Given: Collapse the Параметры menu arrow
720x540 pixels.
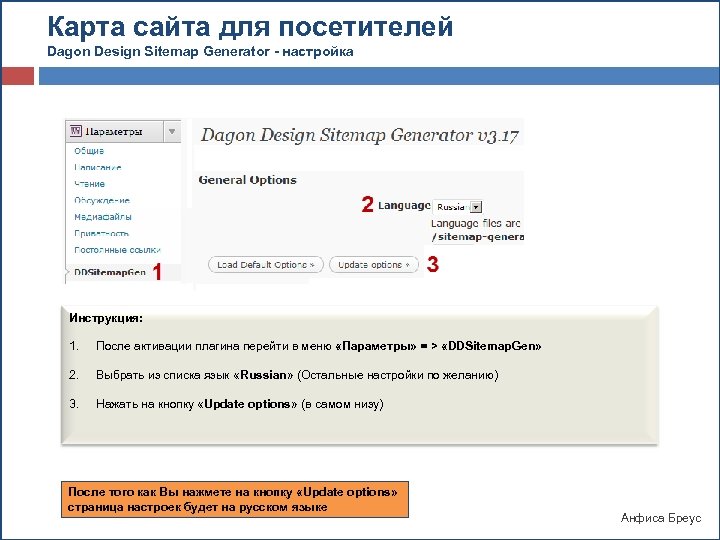Looking at the screenshot, I should tap(172, 132).
